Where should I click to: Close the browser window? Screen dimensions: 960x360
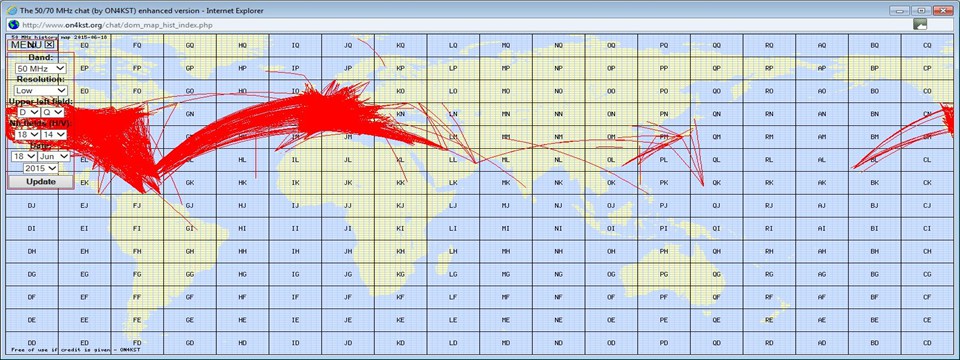pyautogui.click(x=942, y=10)
